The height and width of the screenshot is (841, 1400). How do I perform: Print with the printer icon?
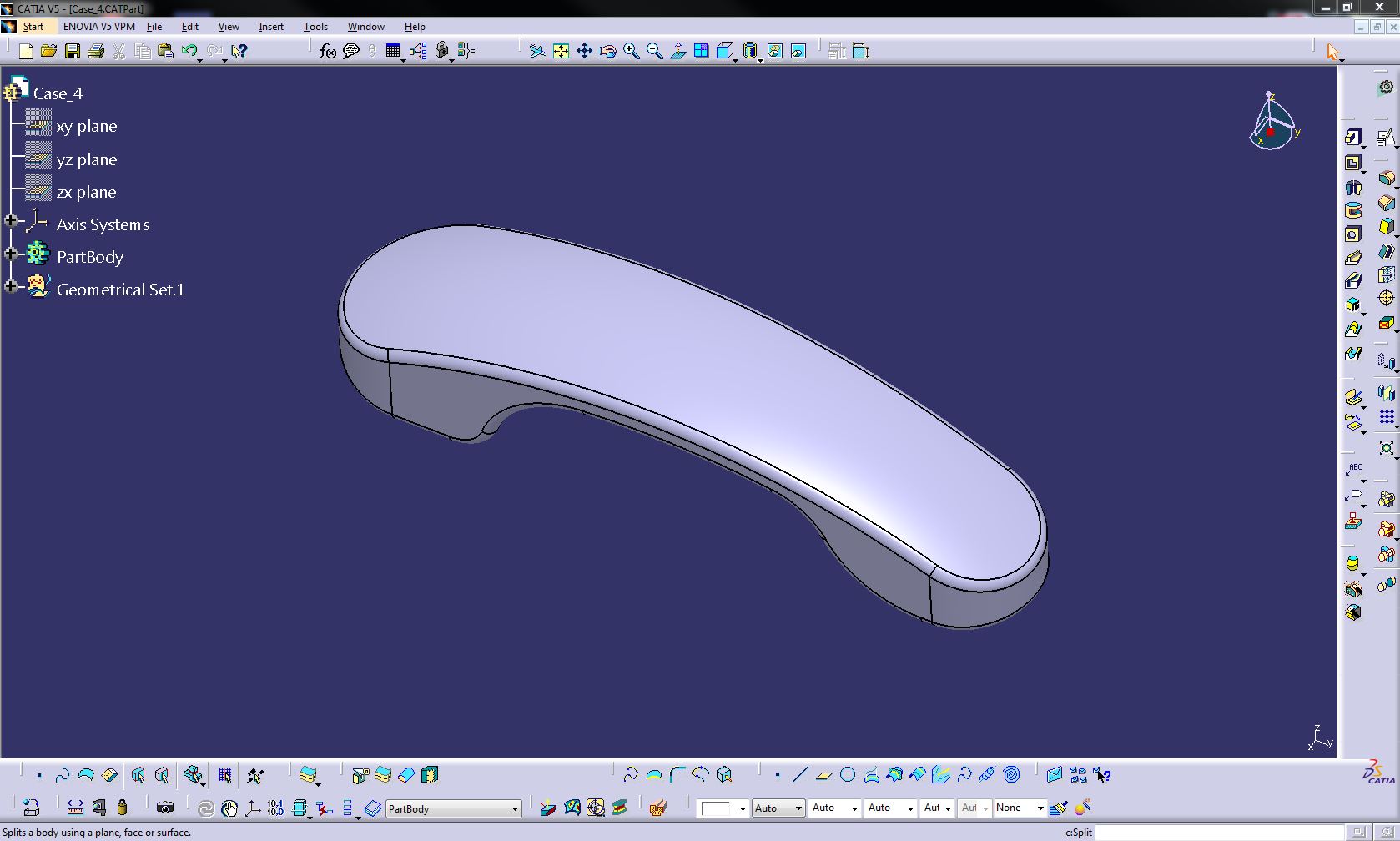click(96, 52)
